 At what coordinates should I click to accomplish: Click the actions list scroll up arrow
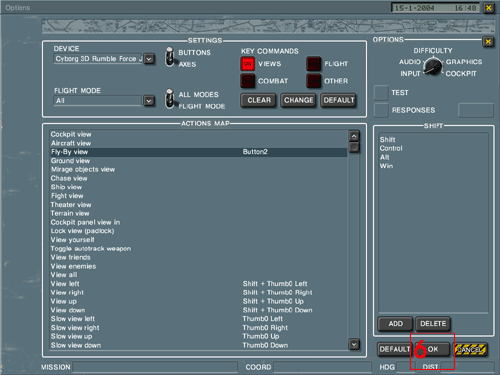tap(354, 136)
